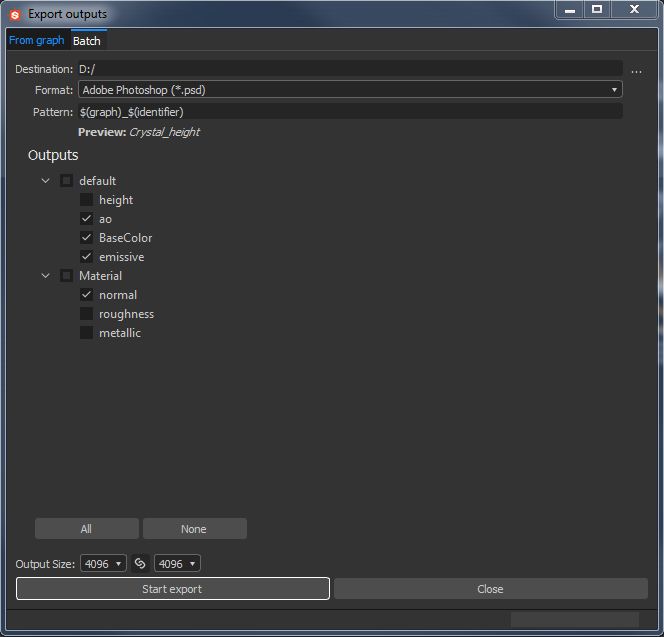Viewport: 664px width, 637px height.
Task: Open the output width size dropdown
Action: tap(103, 564)
